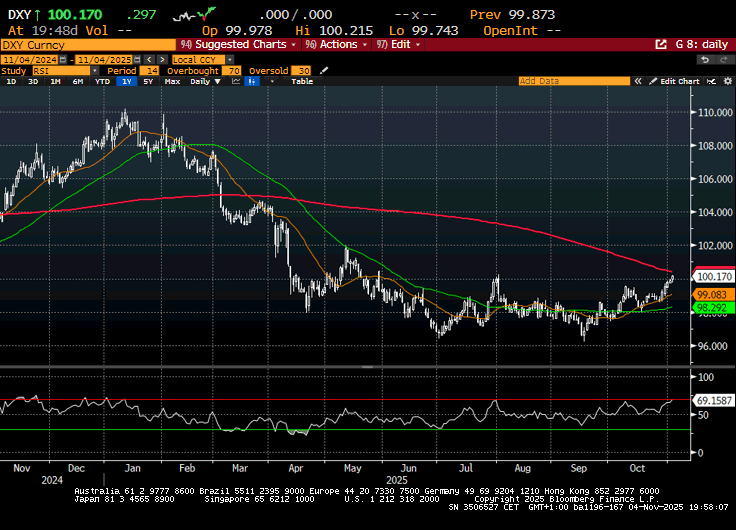Screen dimensions: 736x530
Task: Open chart settings gear icon
Action: click(725, 81)
